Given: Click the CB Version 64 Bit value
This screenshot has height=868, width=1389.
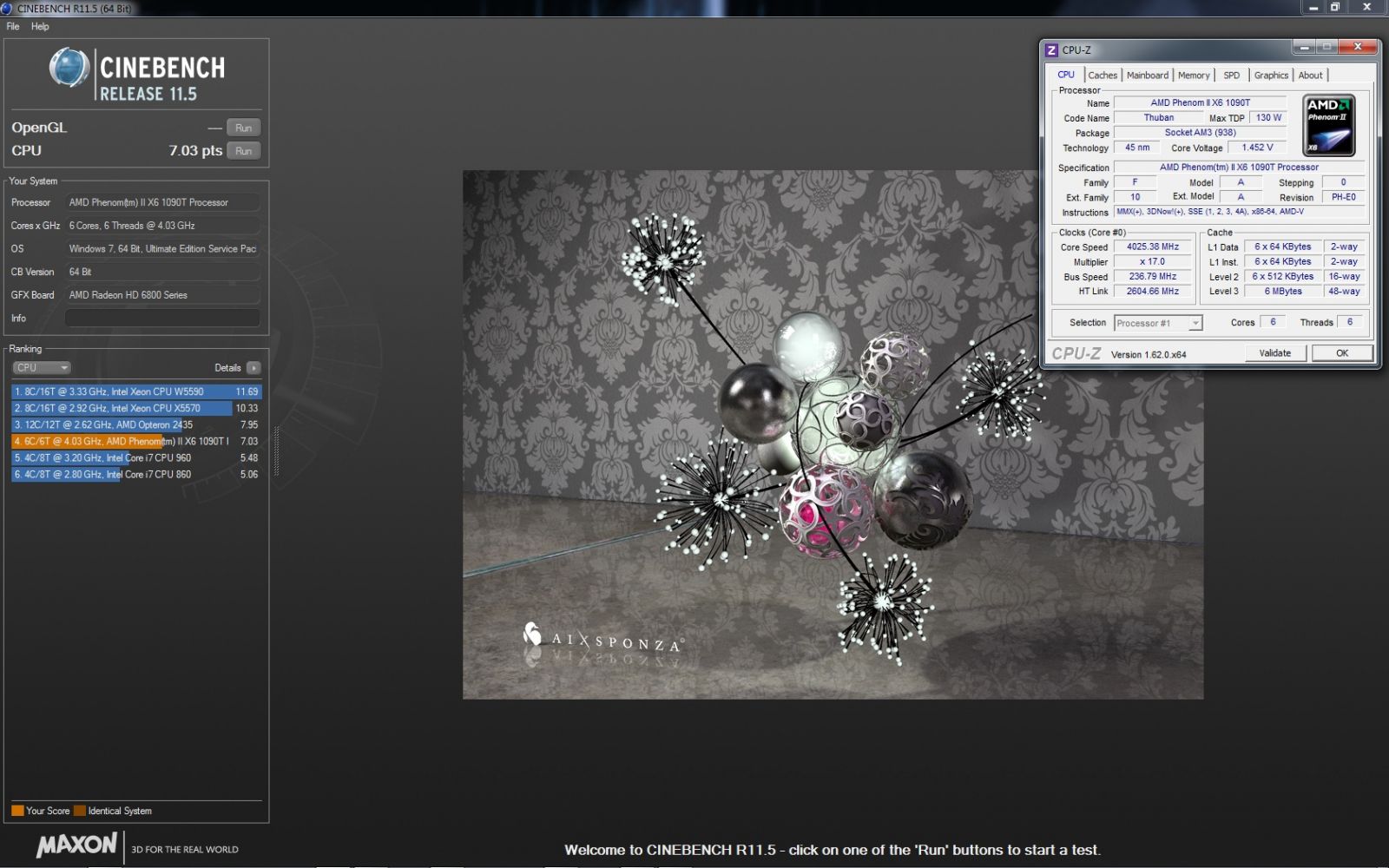Looking at the screenshot, I should [x=163, y=272].
